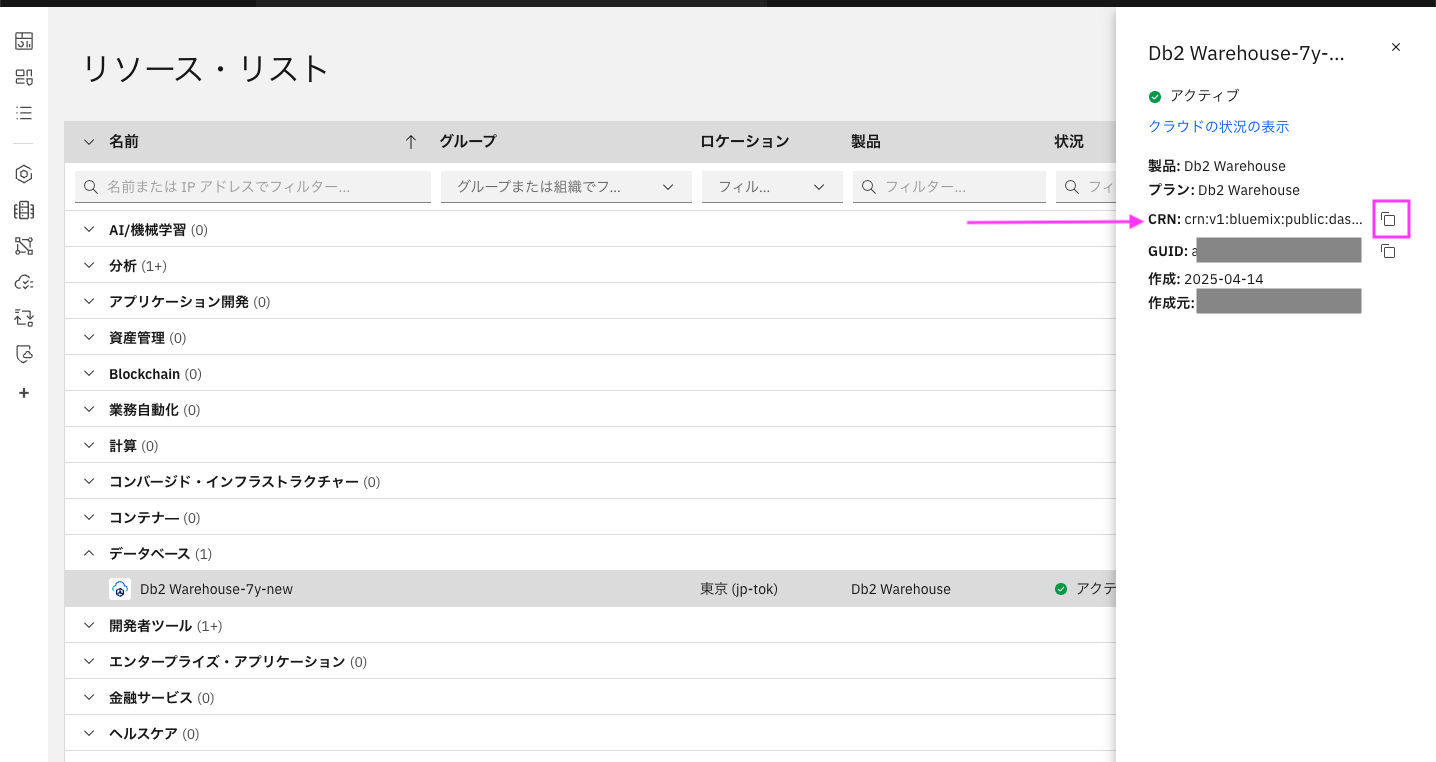Click the sort arrow in 名前 column header
1436x762 pixels.
410,142
